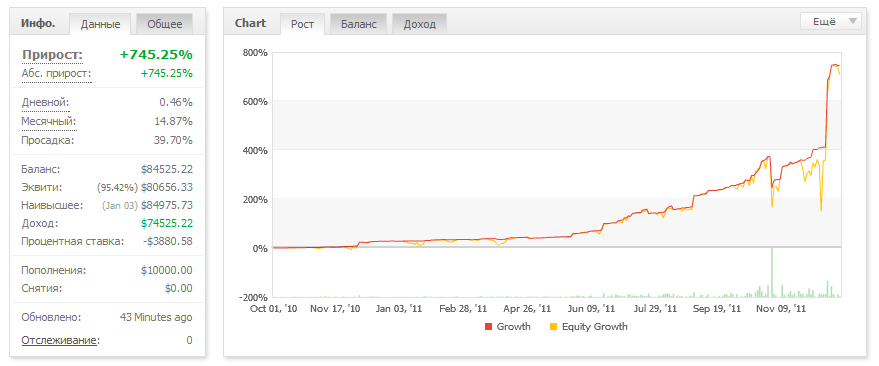
Task: Click the Apr 26, '11 date label
Action: (x=526, y=308)
